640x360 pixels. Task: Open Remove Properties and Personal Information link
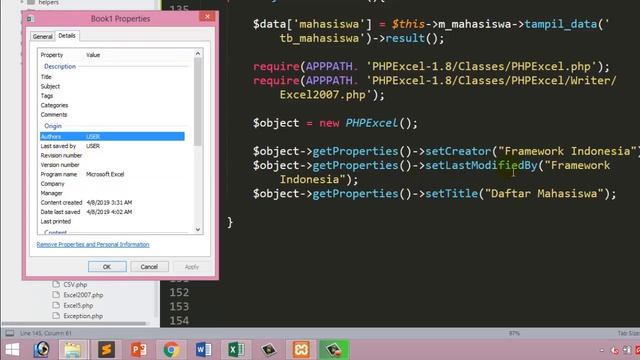point(93,244)
